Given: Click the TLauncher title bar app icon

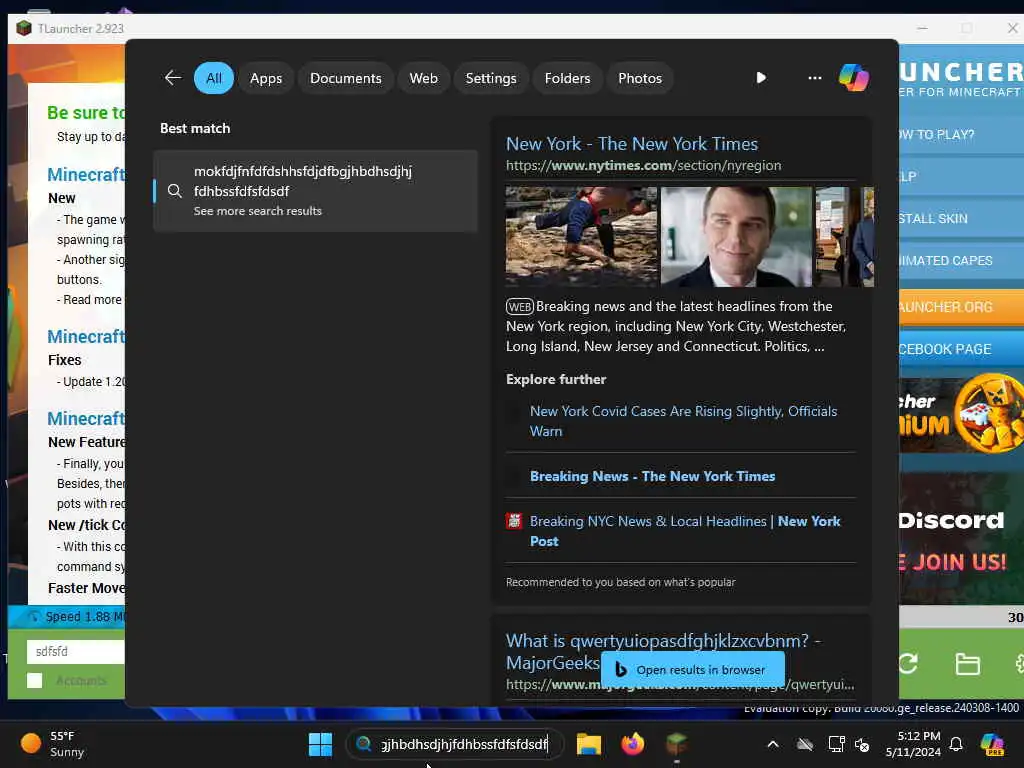Looking at the screenshot, I should (24, 28).
